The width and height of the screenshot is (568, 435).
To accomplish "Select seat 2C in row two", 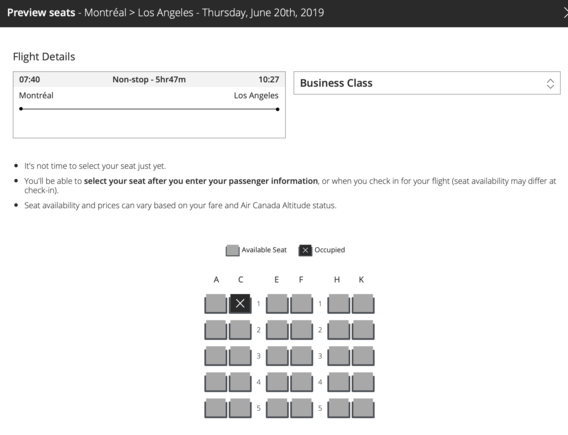I will click(x=240, y=330).
